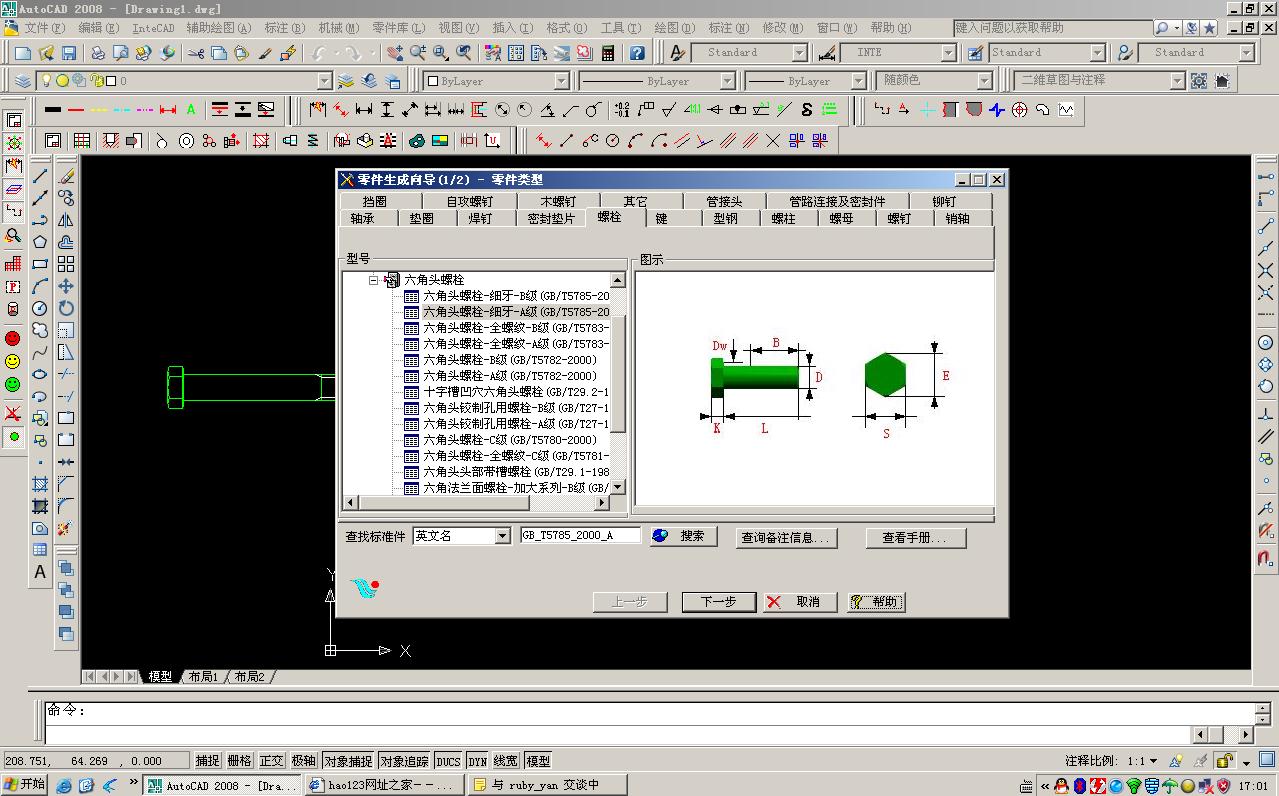The width and height of the screenshot is (1279, 796).
Task: Click the Workspace settings gear icon
Action: click(x=1199, y=81)
